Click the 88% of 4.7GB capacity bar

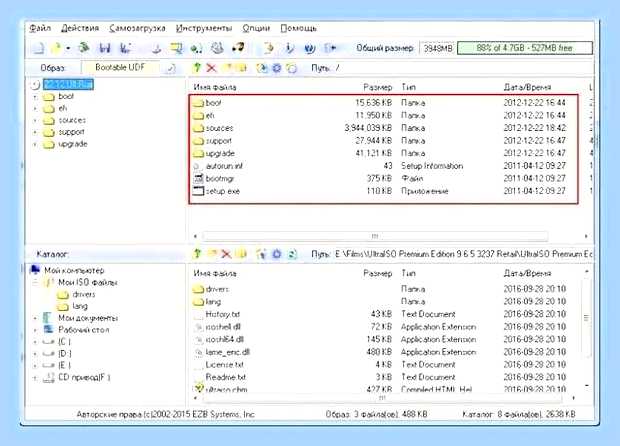[525, 48]
